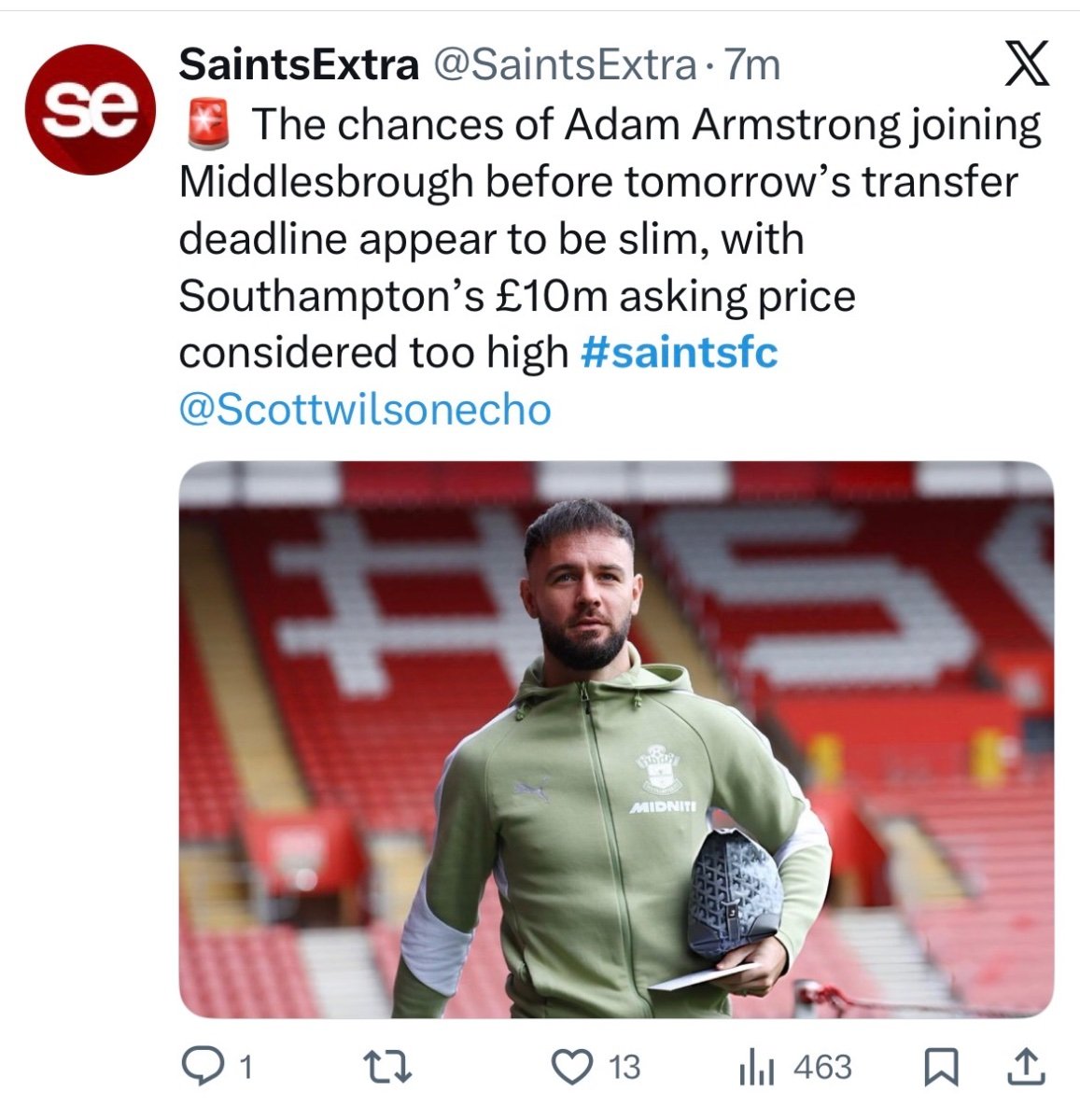
Task: Open view analytics bar chart icon
Action: click(x=756, y=1067)
